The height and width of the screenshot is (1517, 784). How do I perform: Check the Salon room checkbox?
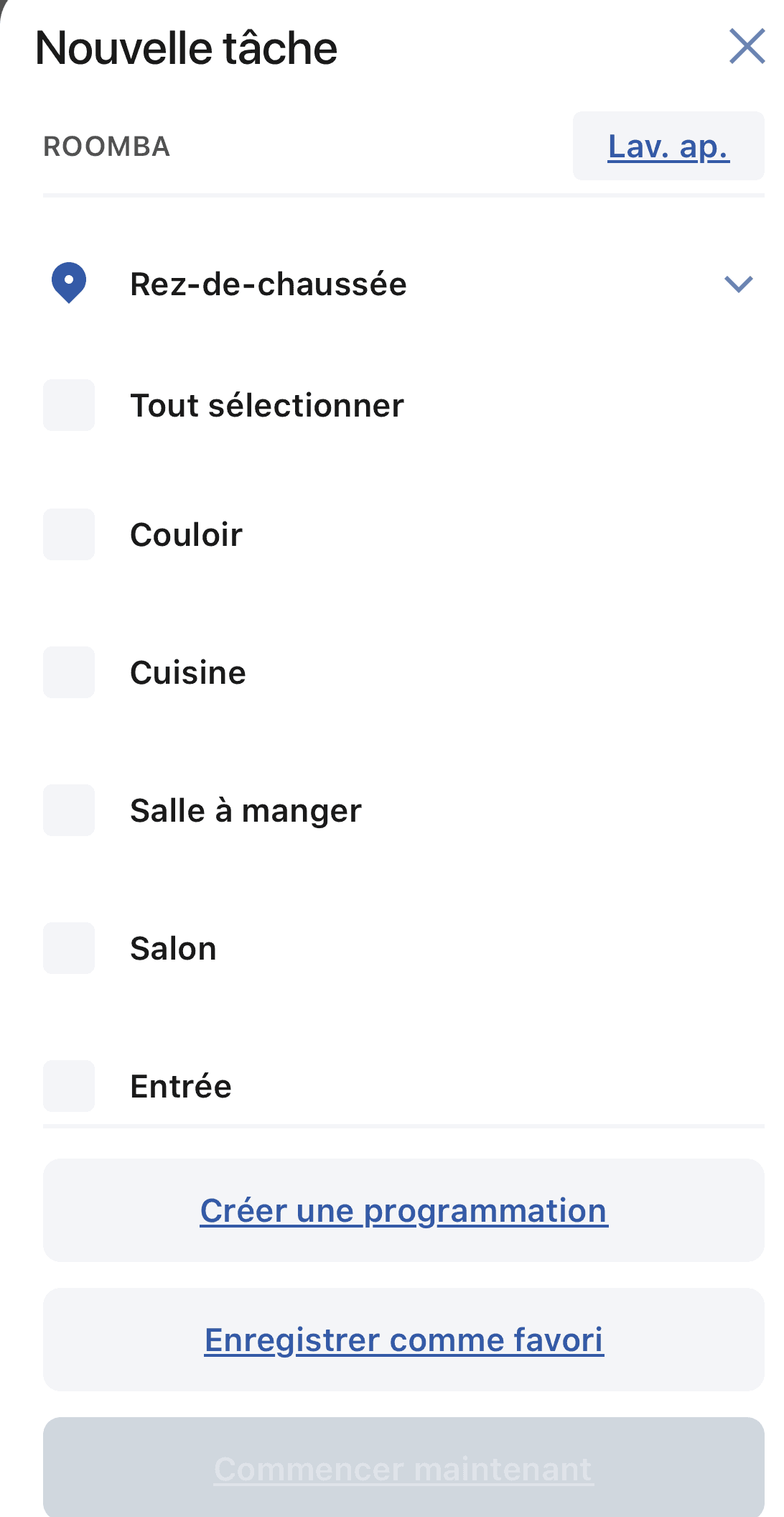[69, 948]
